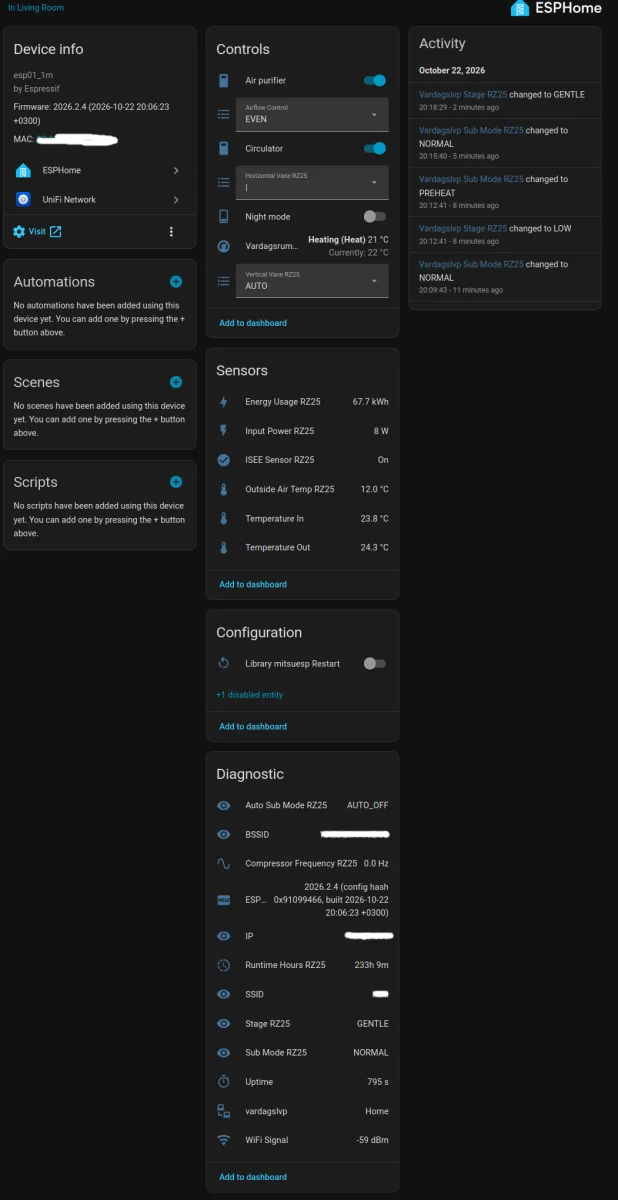Add Controls card to dashboard
Viewport: 618px width, 1200px height.
pyautogui.click(x=253, y=323)
